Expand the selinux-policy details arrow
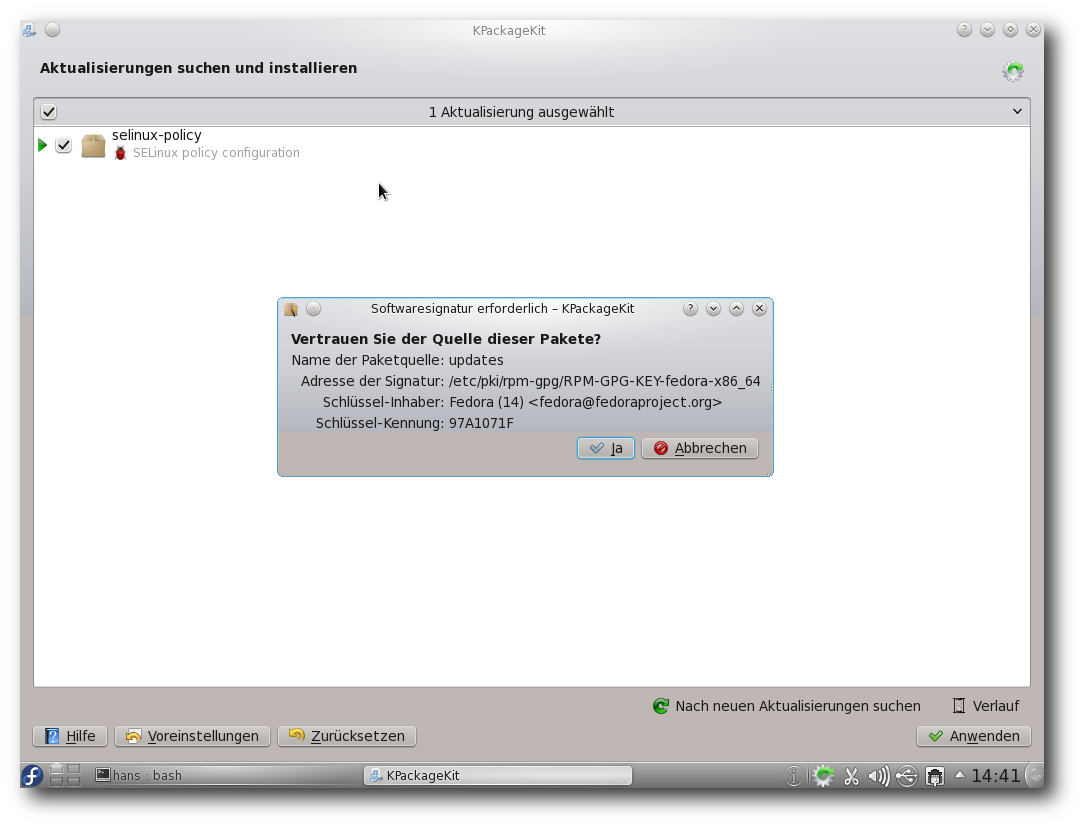Screen dimensions: 1084x828 coord(43,145)
